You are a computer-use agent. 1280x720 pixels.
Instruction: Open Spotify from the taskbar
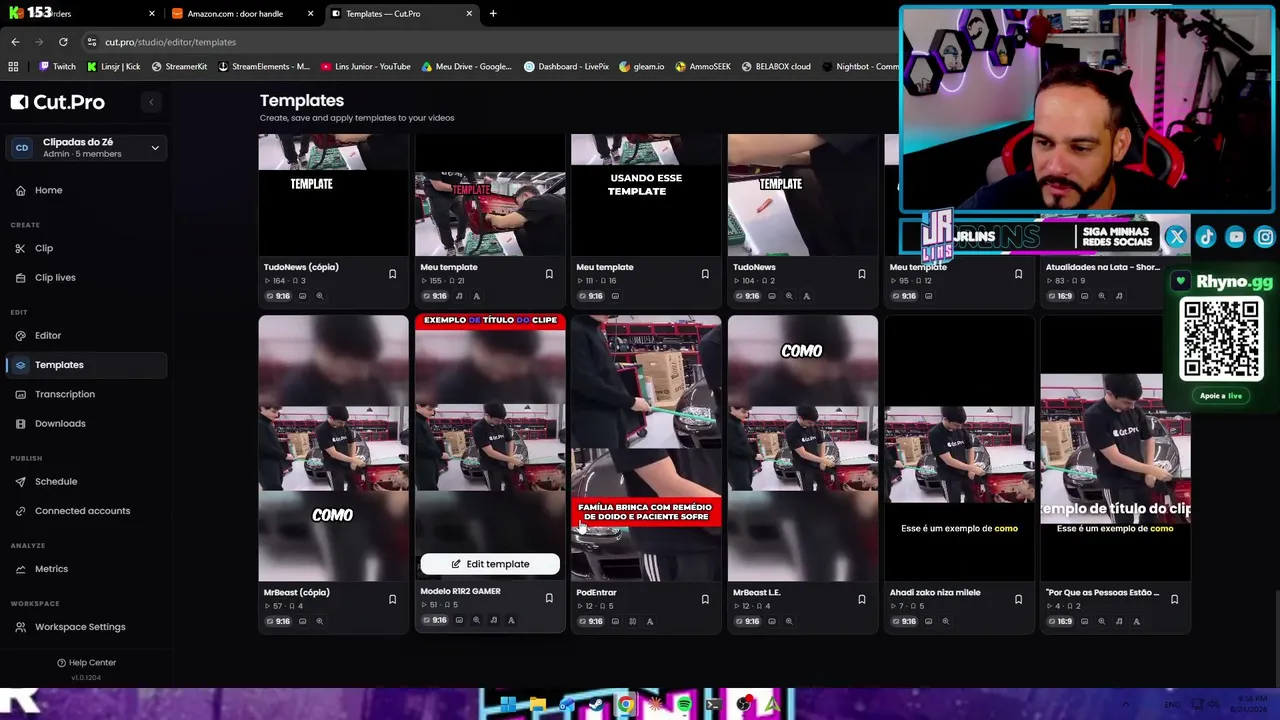684,705
